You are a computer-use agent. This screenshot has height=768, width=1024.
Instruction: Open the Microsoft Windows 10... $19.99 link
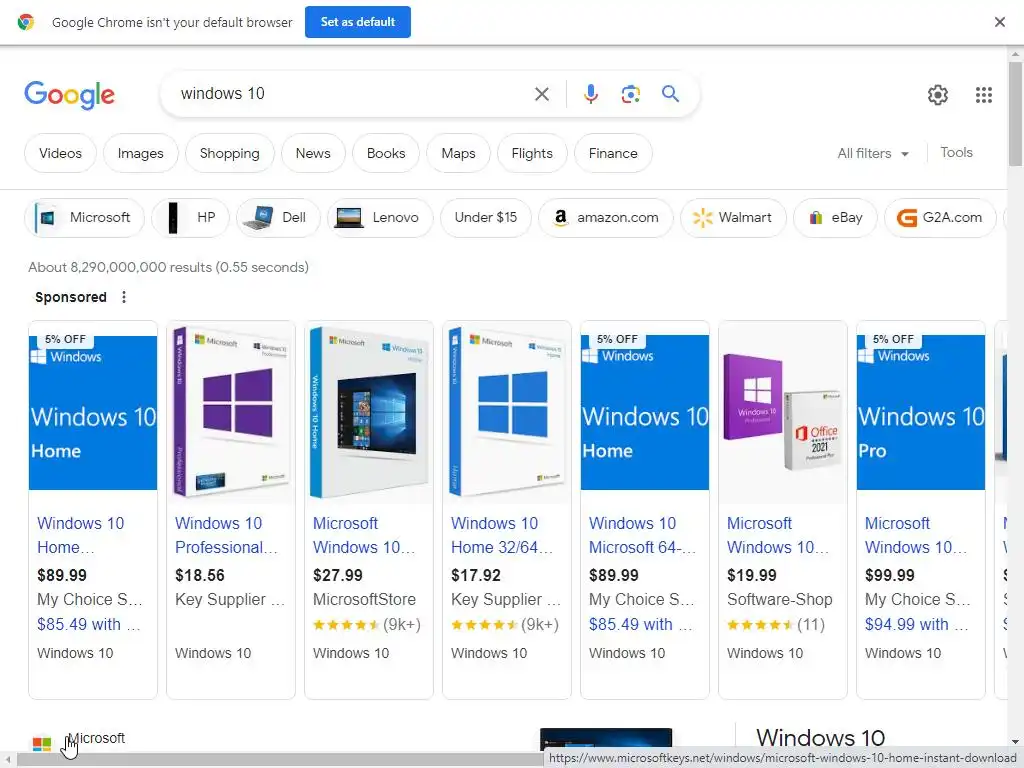pyautogui.click(x=778, y=536)
